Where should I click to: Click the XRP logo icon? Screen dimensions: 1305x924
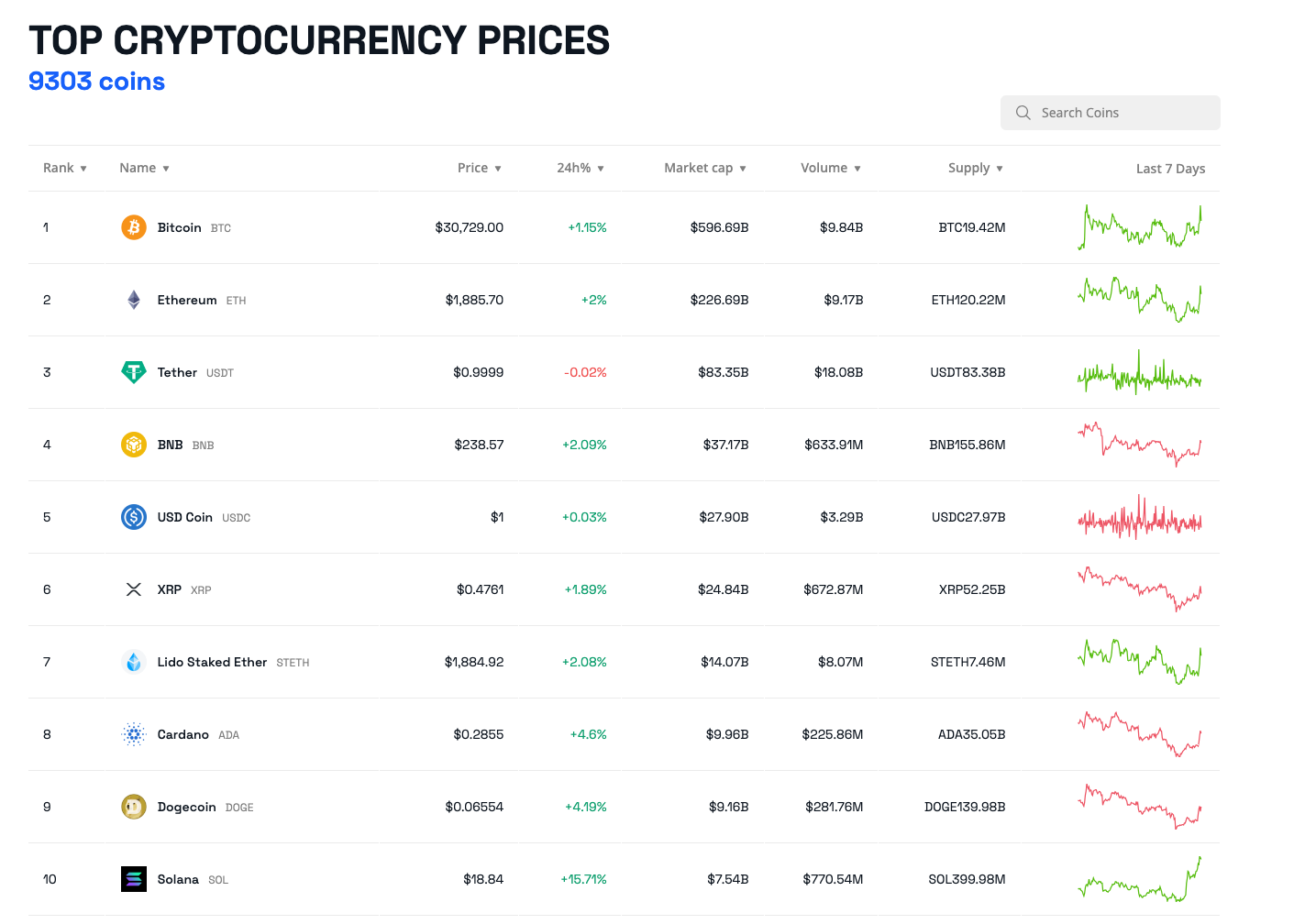click(134, 589)
